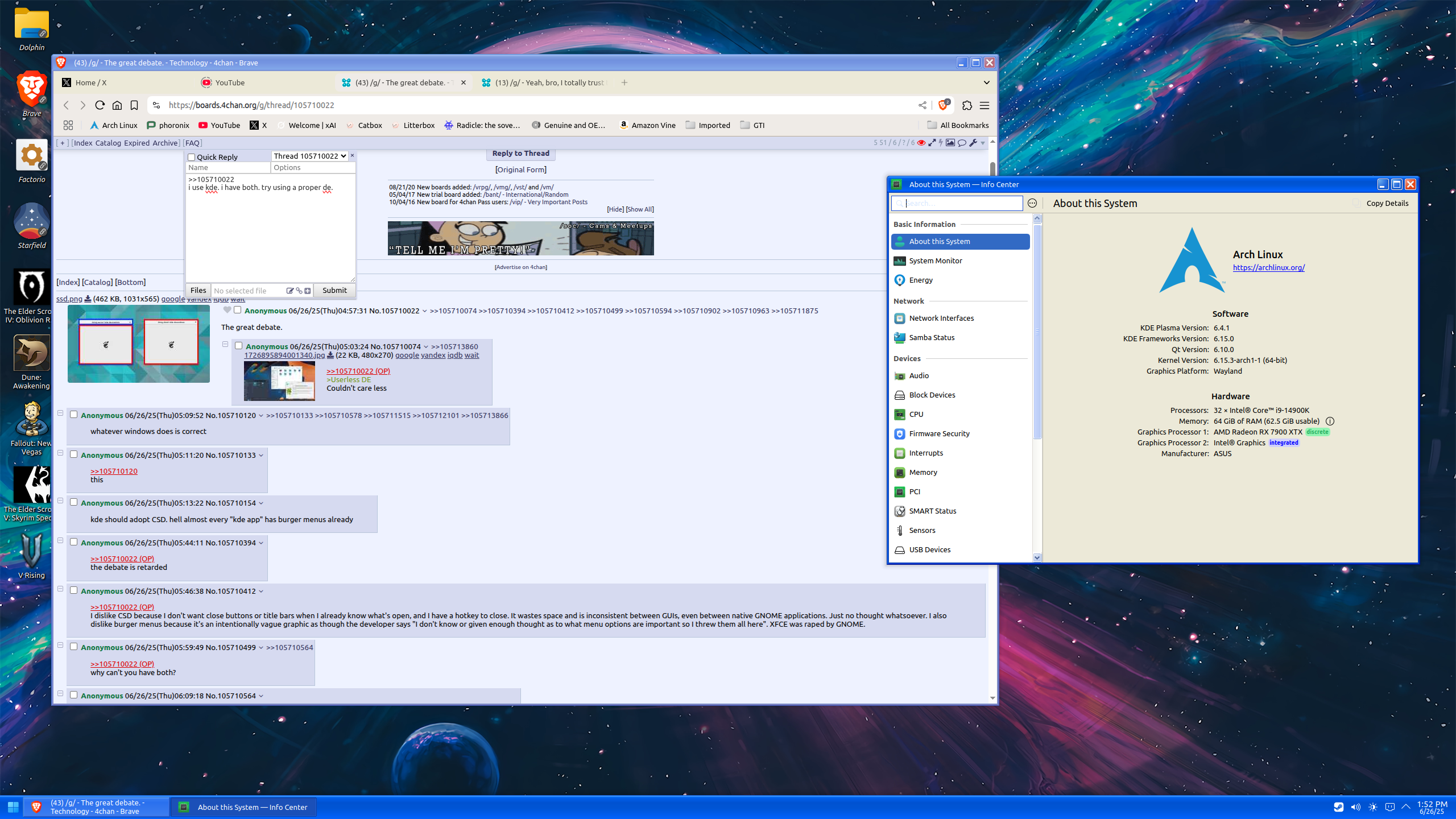The width and height of the screenshot is (1456, 819).
Task: Launch Factorio from desktop icon
Action: tap(32, 162)
